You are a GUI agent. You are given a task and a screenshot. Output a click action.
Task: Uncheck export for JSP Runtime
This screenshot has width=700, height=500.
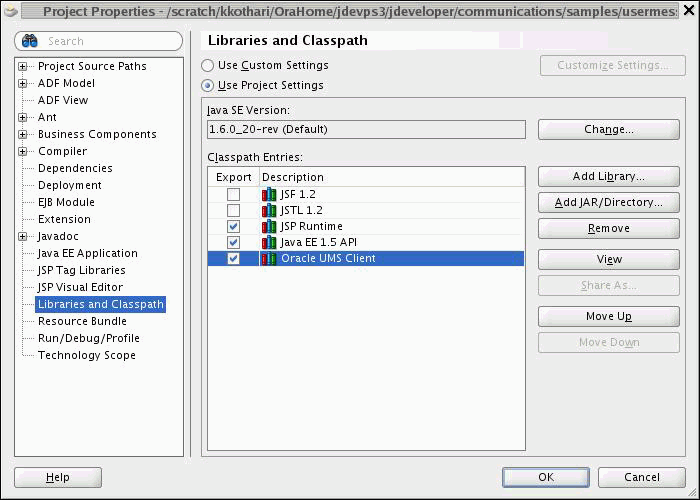(x=233, y=226)
